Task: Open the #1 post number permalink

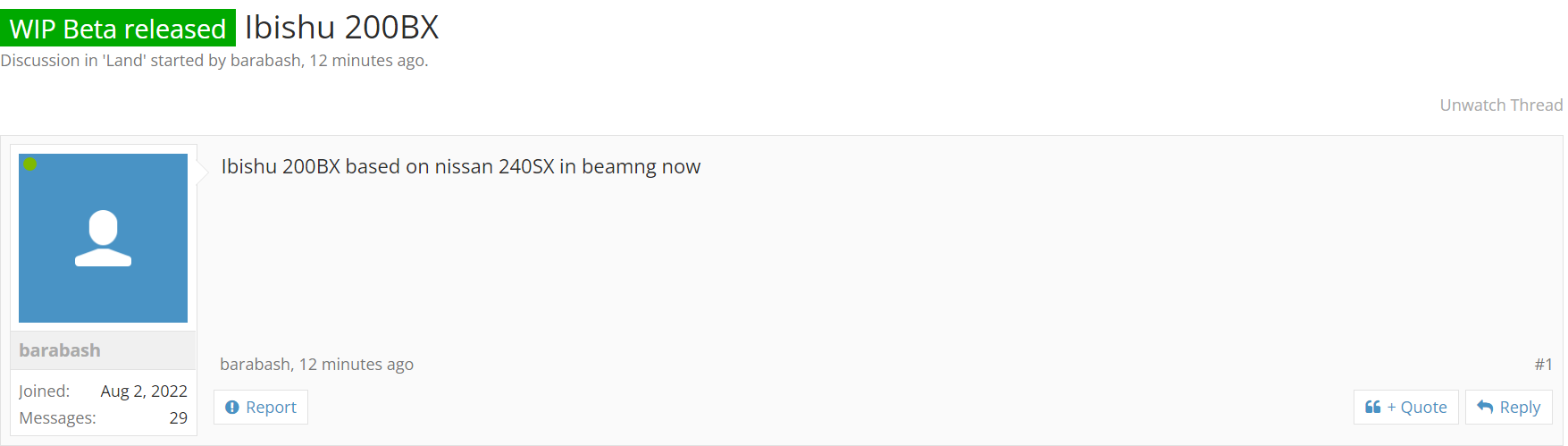Action: [x=1544, y=364]
